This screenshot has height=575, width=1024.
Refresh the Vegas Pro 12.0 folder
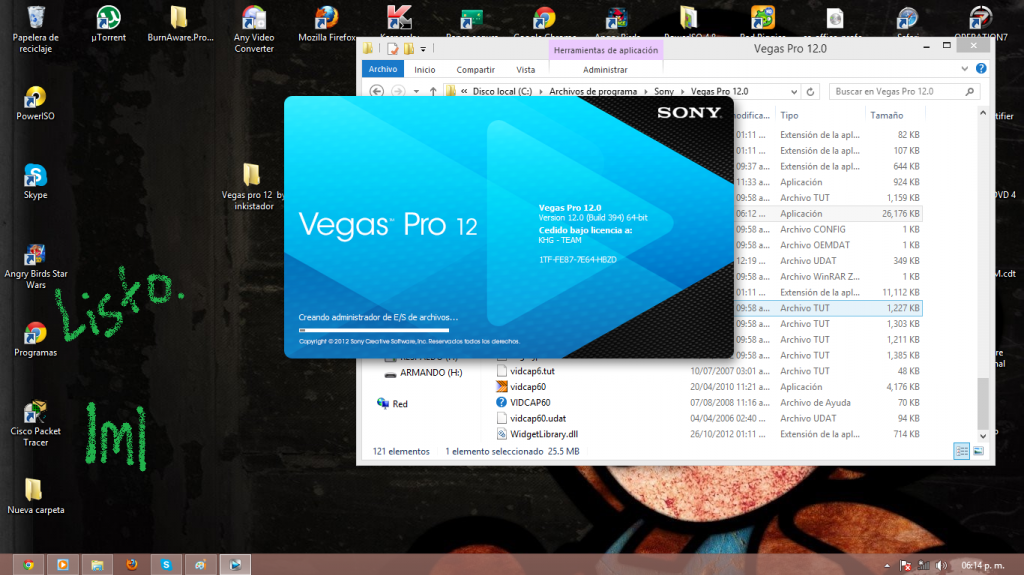(x=810, y=91)
